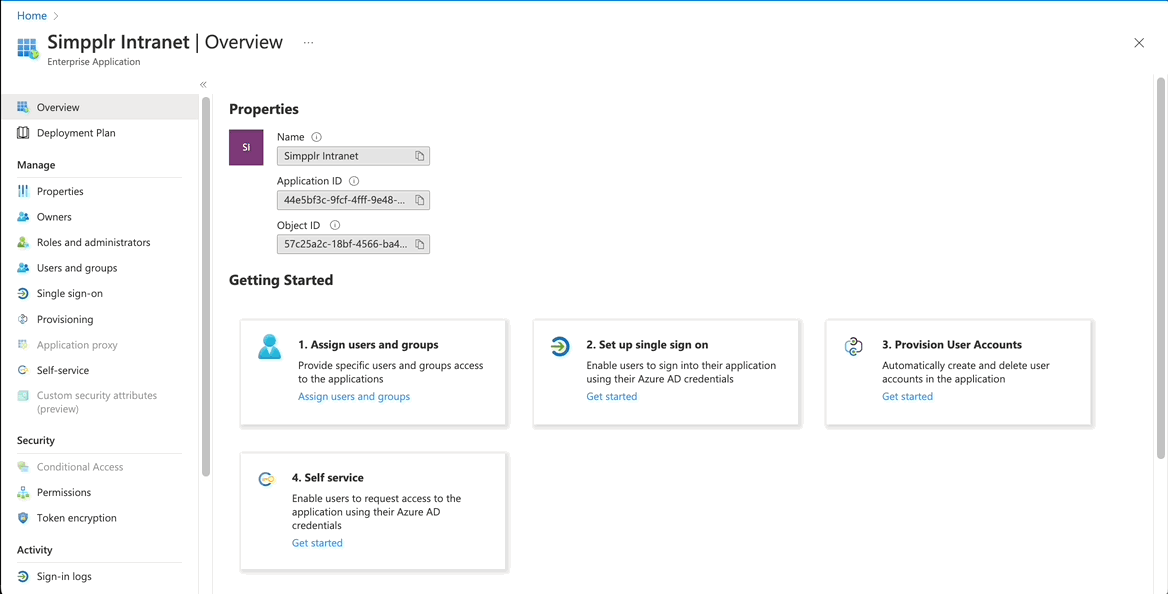
Task: Select Single sign-on in the sidebar
Action: (x=70, y=294)
